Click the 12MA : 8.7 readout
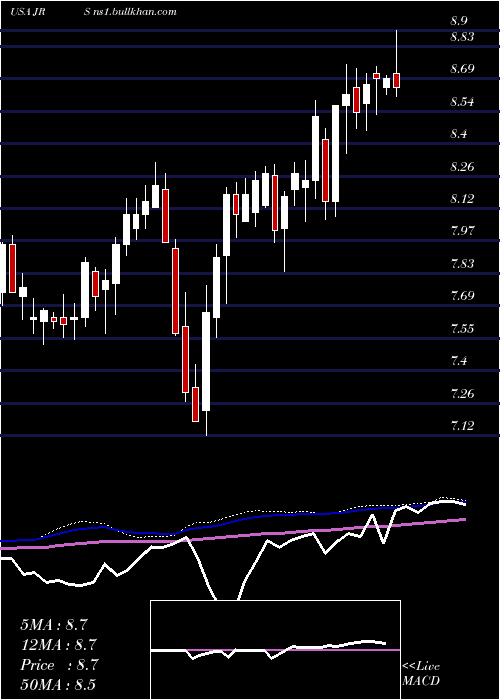This screenshot has width=500, height=700. click(x=58, y=645)
